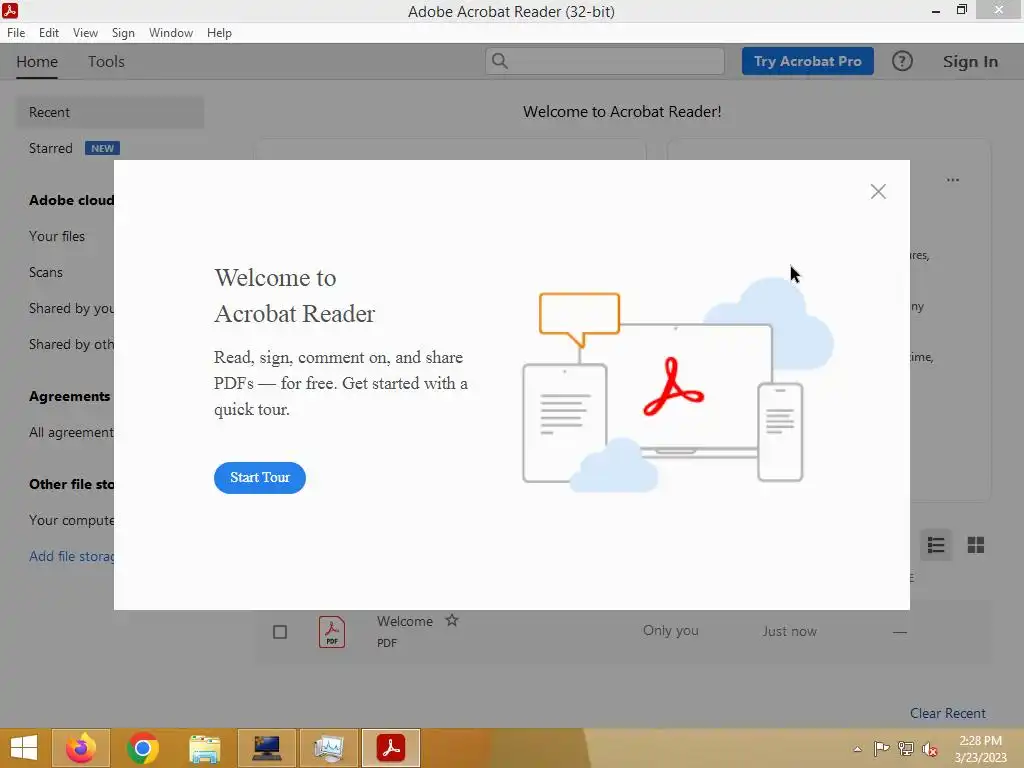This screenshot has width=1024, height=768.
Task: Switch to the Tools tab
Action: (106, 61)
